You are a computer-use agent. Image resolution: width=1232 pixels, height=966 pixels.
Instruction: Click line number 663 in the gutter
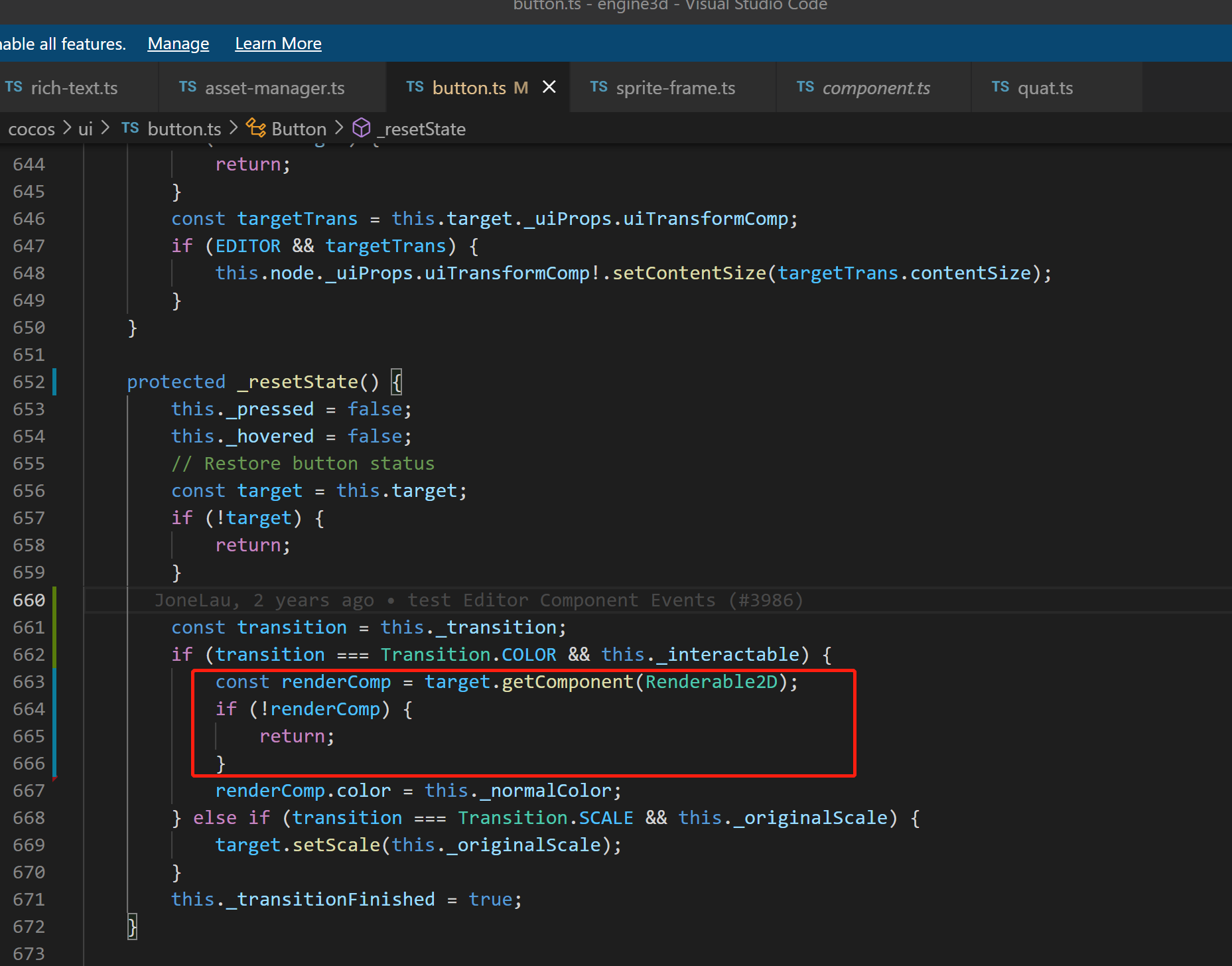tap(29, 682)
